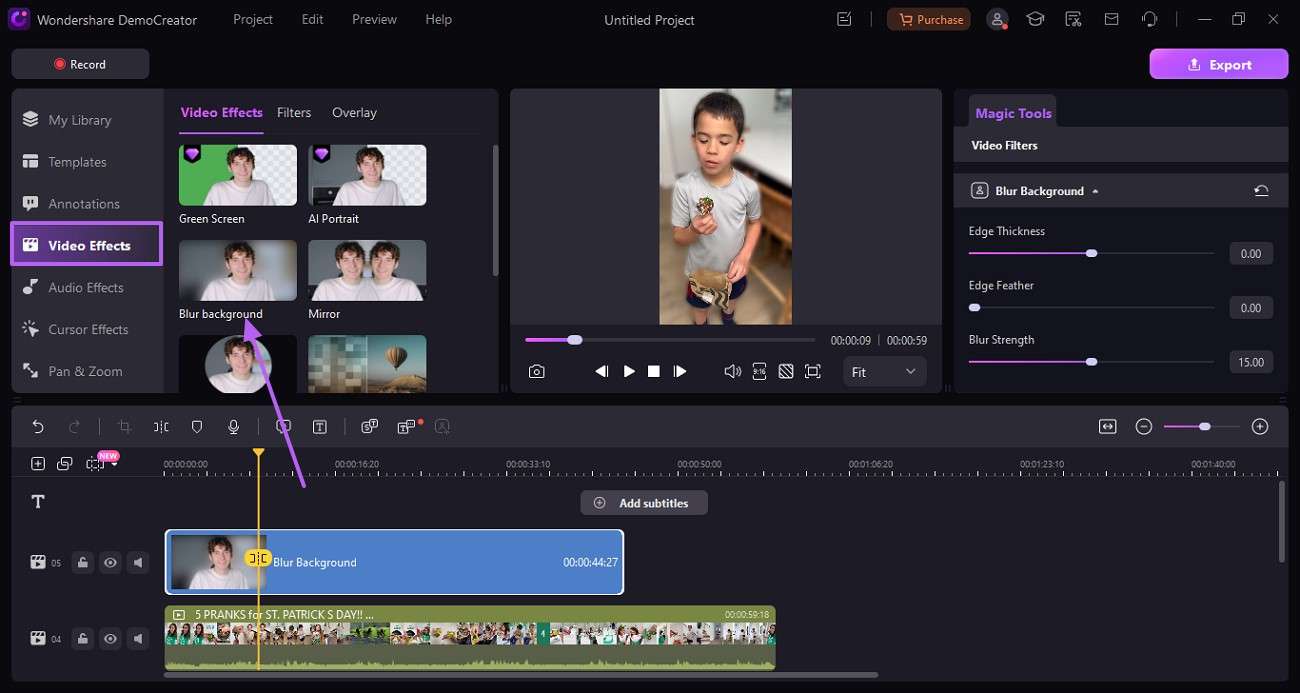Viewport: 1300px width, 693px height.
Task: Hide track 05 with eye icon
Action: pos(110,563)
